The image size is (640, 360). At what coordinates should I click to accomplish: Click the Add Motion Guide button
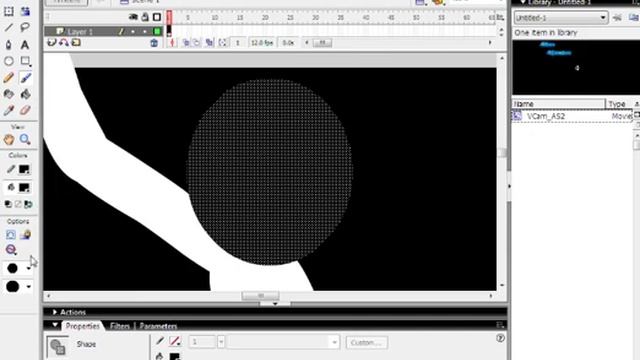click(x=64, y=42)
